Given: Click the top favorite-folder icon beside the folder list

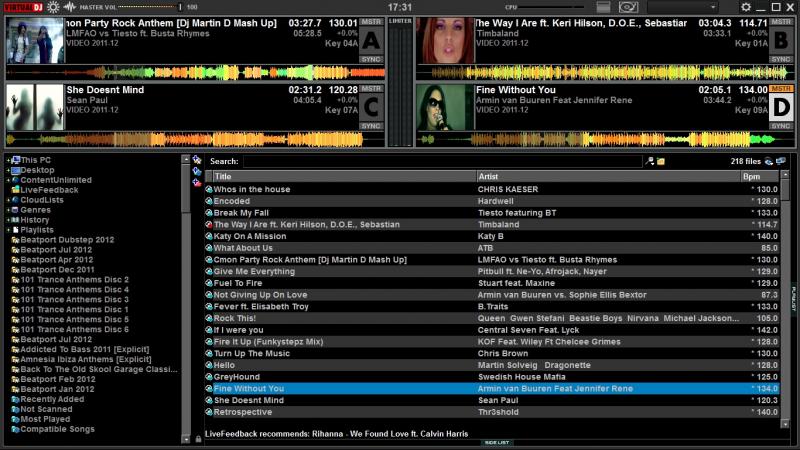Looking at the screenshot, I should tap(197, 160).
